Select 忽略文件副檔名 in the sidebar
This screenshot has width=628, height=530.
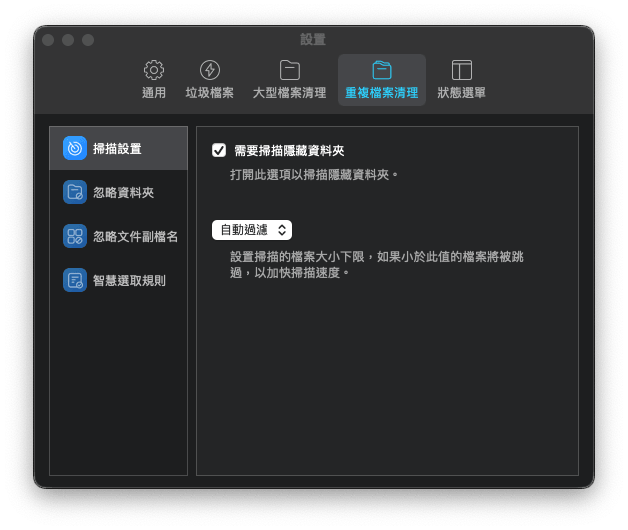coord(119,236)
